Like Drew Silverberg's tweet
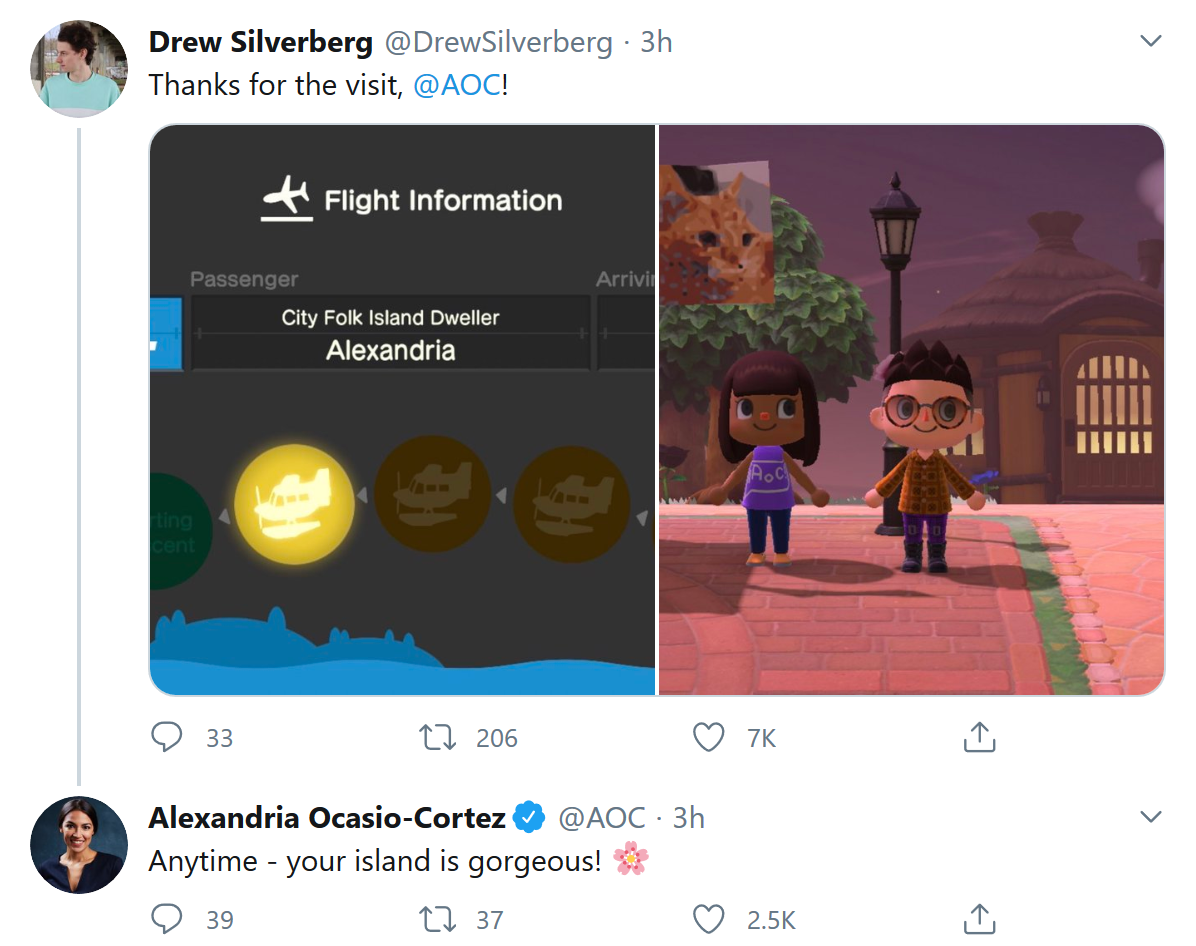Viewport: 1196px width, 946px height. coord(708,737)
